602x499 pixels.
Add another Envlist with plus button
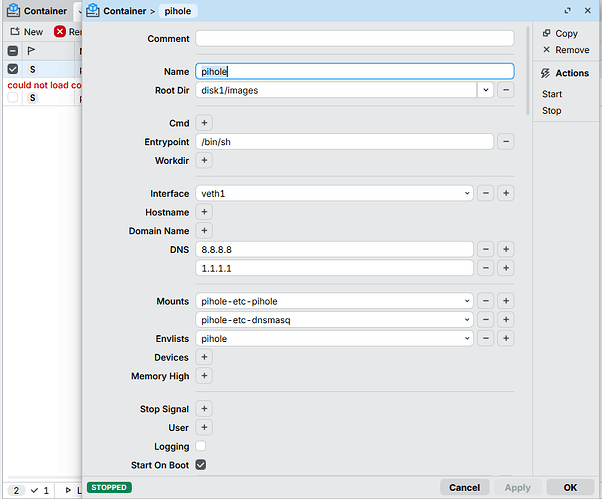506,339
